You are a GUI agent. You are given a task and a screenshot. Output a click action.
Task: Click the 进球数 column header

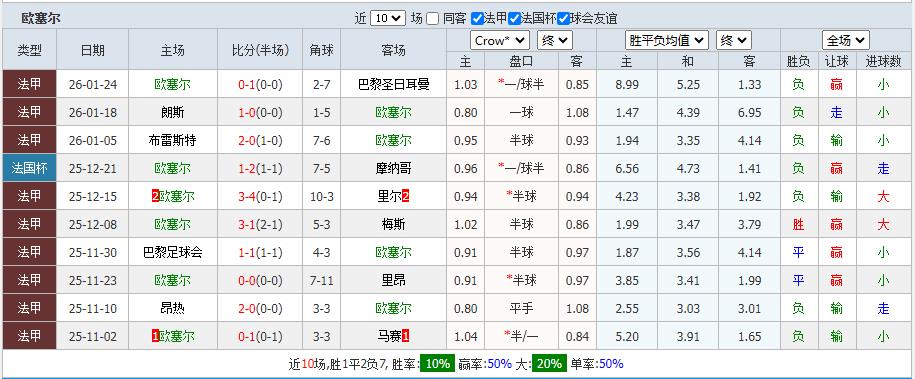(x=883, y=61)
